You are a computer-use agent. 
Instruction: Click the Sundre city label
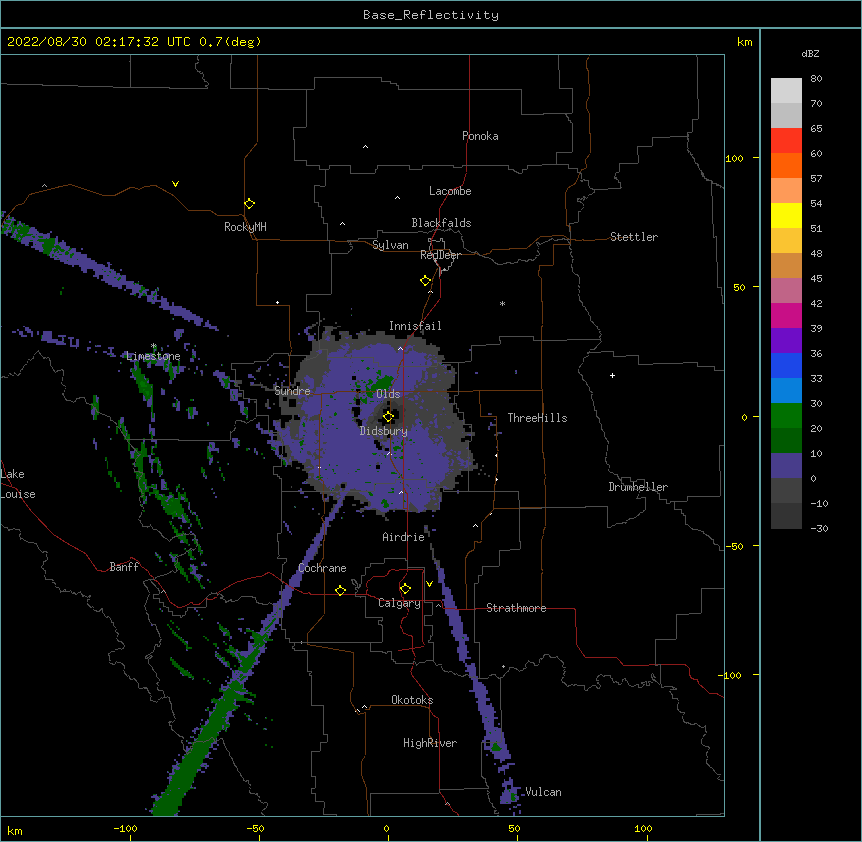[292, 391]
